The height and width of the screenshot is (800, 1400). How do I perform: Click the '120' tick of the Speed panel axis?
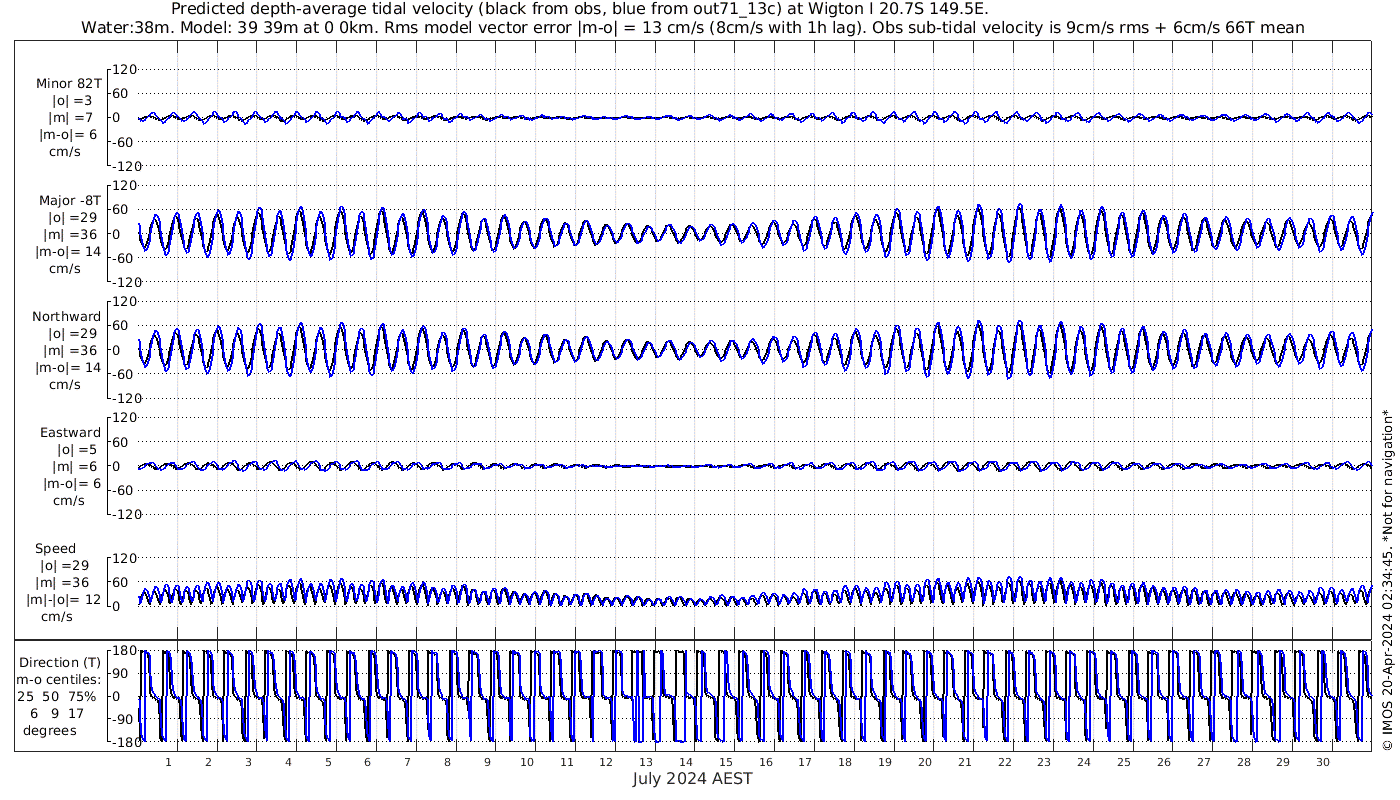point(124,558)
